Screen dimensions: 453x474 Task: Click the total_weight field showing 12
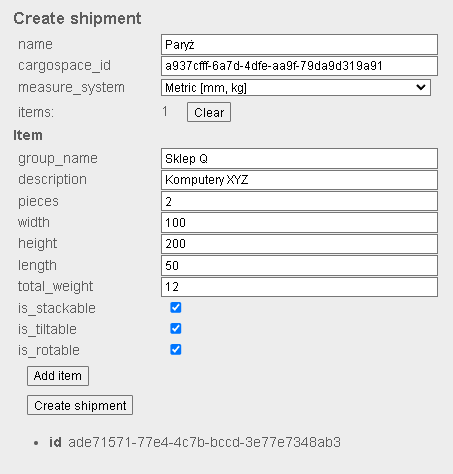[299, 287]
